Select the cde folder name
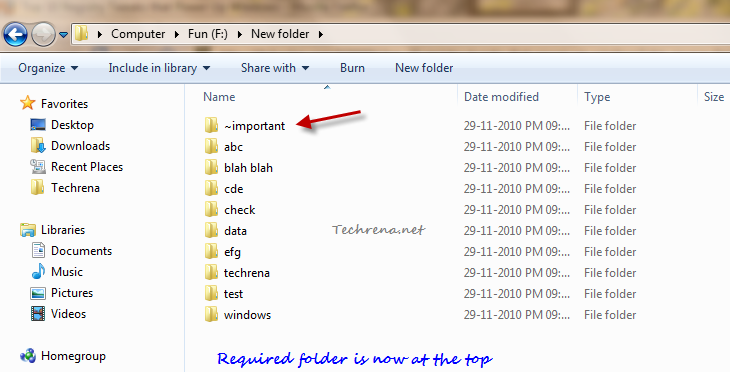 tap(233, 189)
